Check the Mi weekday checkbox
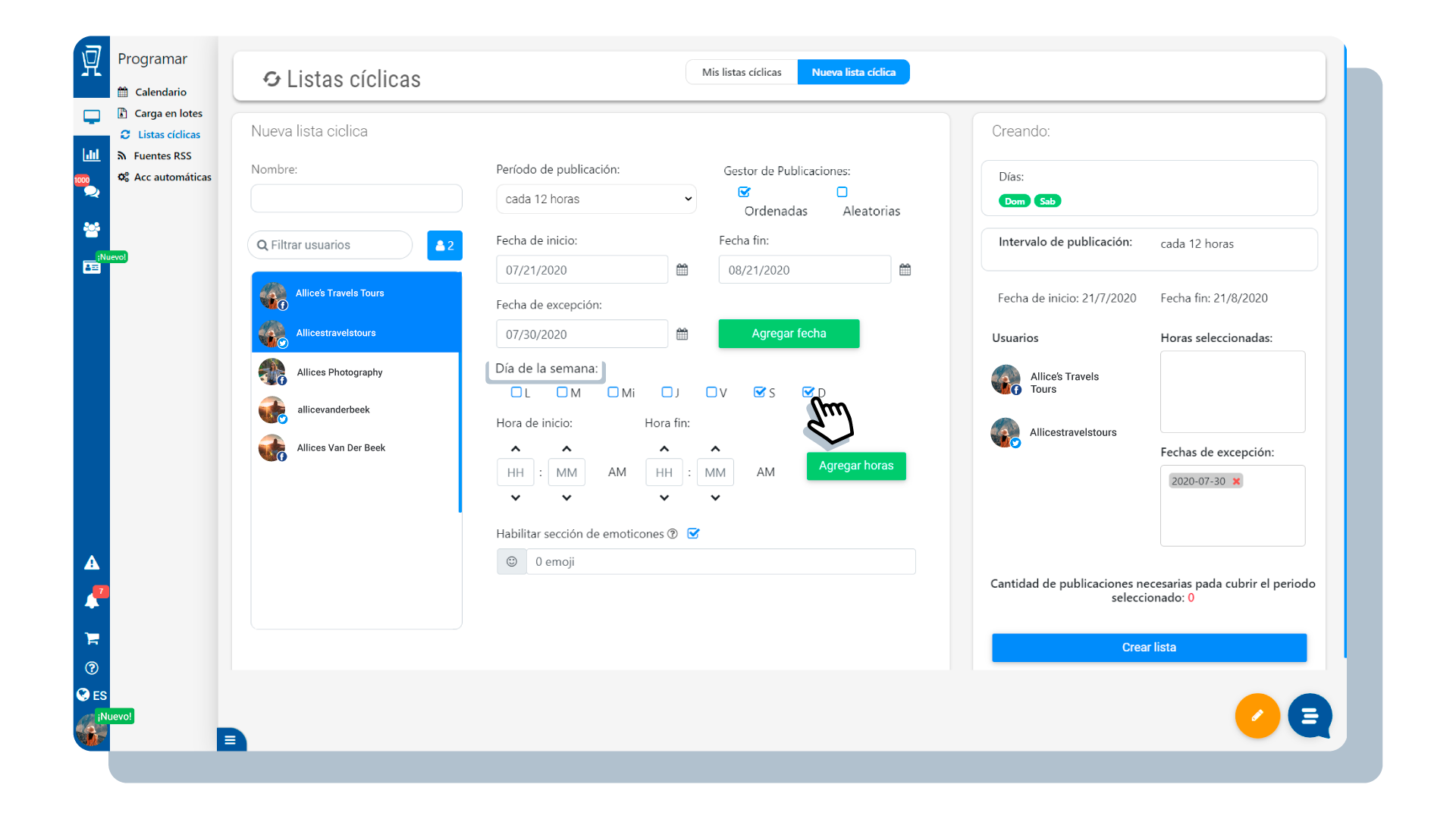Screen dimensions: 1456x819 (x=613, y=392)
